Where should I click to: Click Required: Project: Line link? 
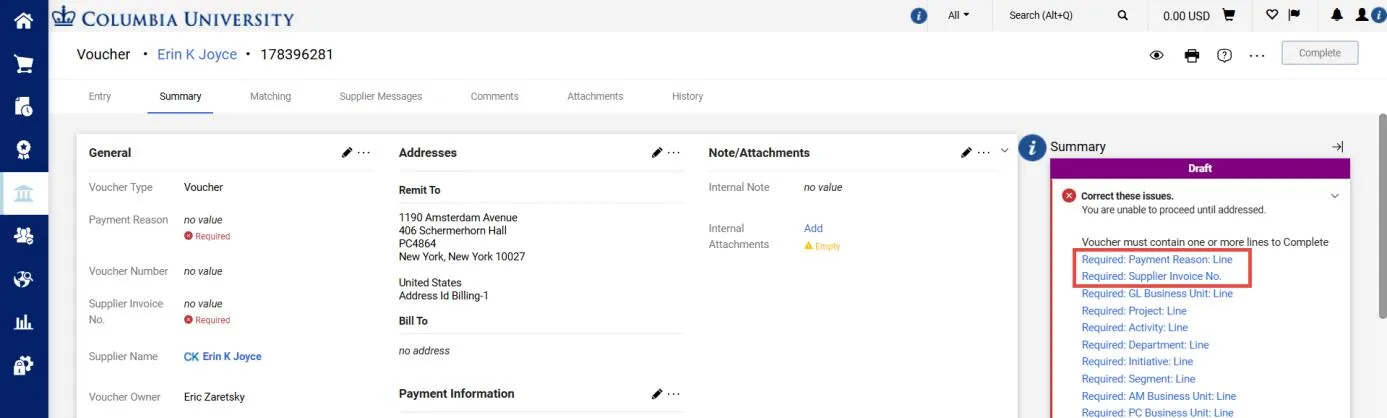1134,311
